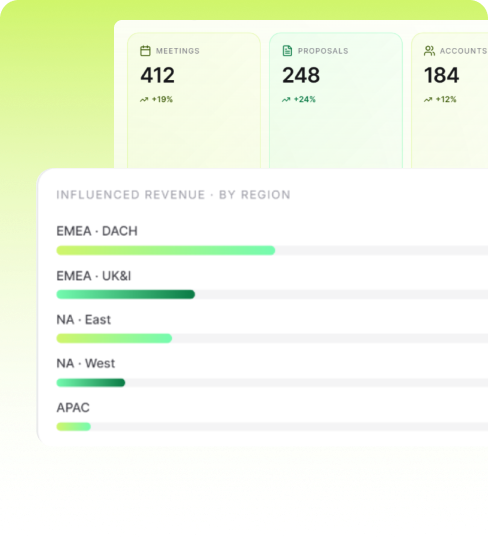Click the trend arrow next to +24%
The height and width of the screenshot is (542, 488).
tap(286, 100)
